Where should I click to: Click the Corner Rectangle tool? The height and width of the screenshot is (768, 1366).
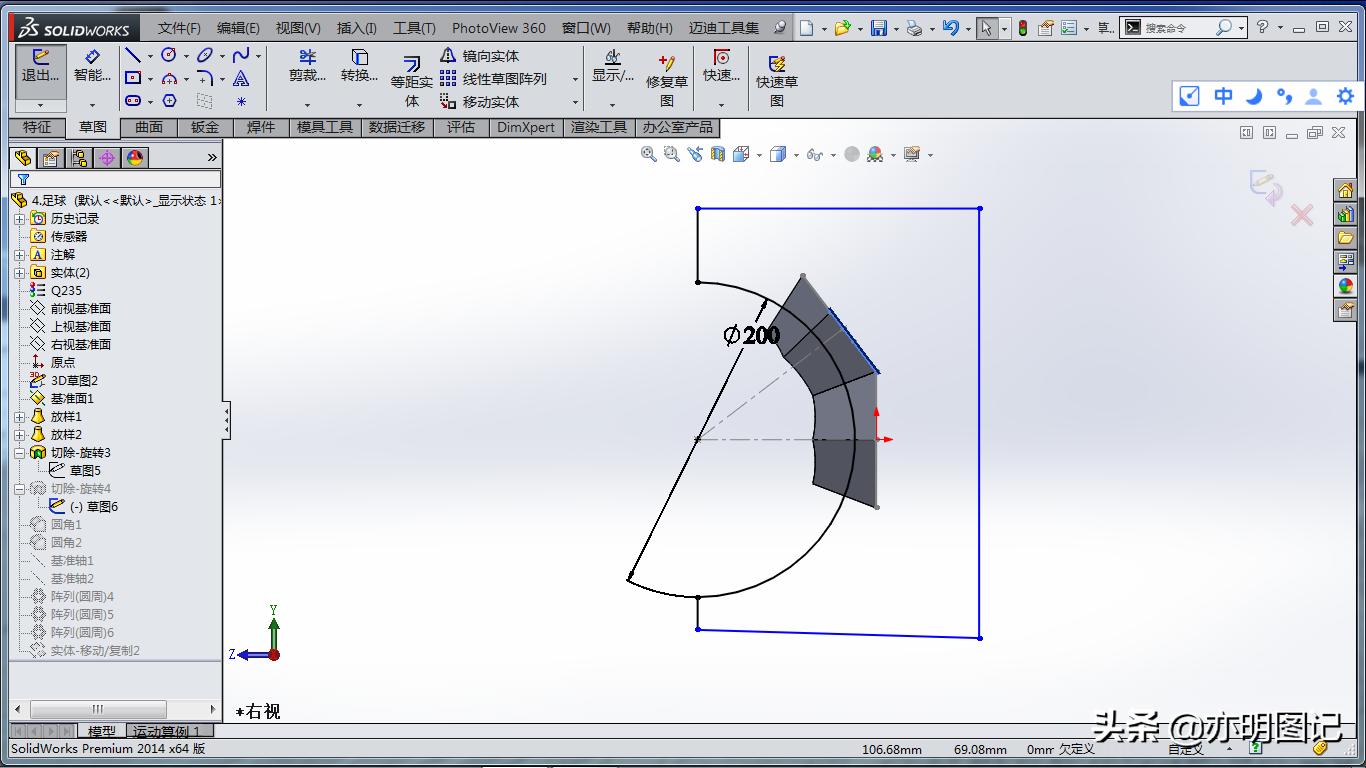point(132,78)
